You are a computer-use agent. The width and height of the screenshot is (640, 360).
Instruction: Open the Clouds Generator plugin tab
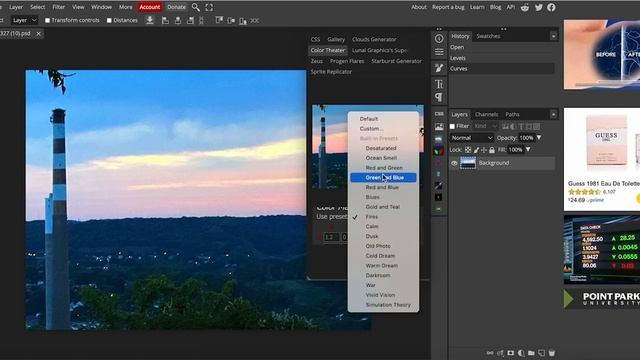[374, 40]
